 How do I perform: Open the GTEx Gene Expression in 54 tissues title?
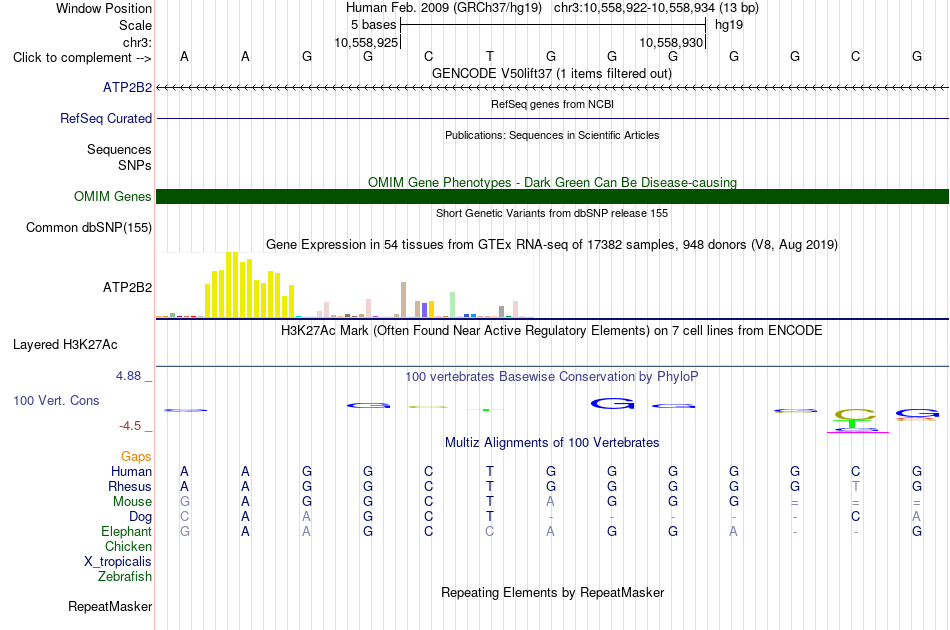552,245
